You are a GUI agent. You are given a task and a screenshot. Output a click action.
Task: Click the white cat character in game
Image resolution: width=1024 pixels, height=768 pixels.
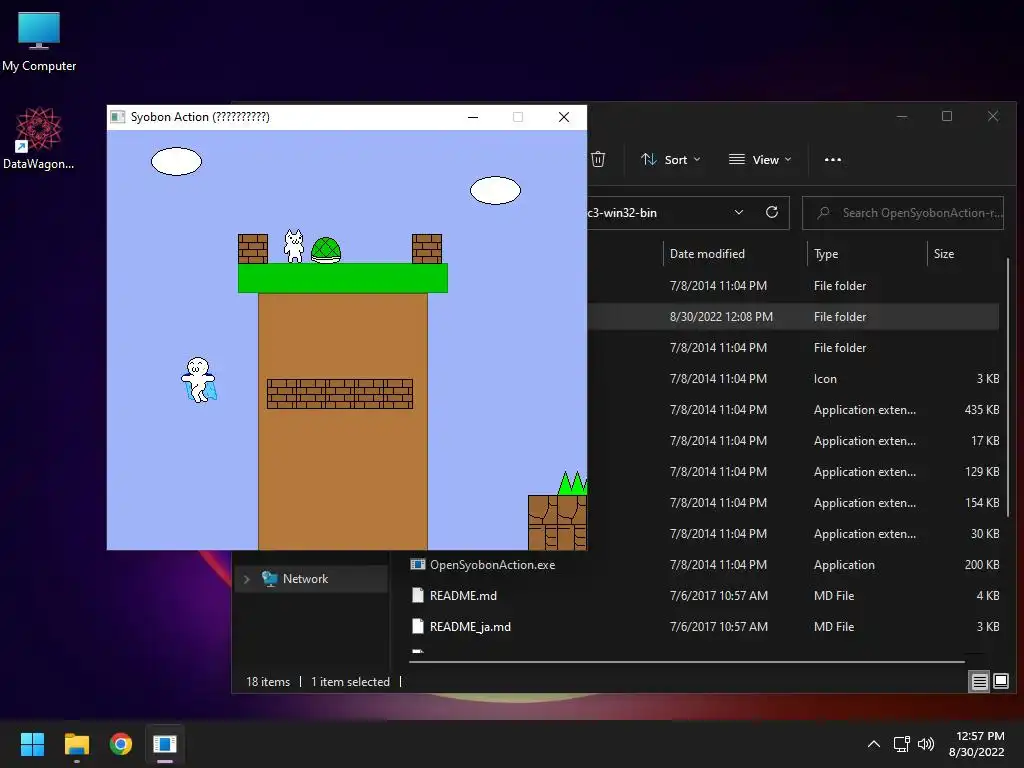coord(294,246)
